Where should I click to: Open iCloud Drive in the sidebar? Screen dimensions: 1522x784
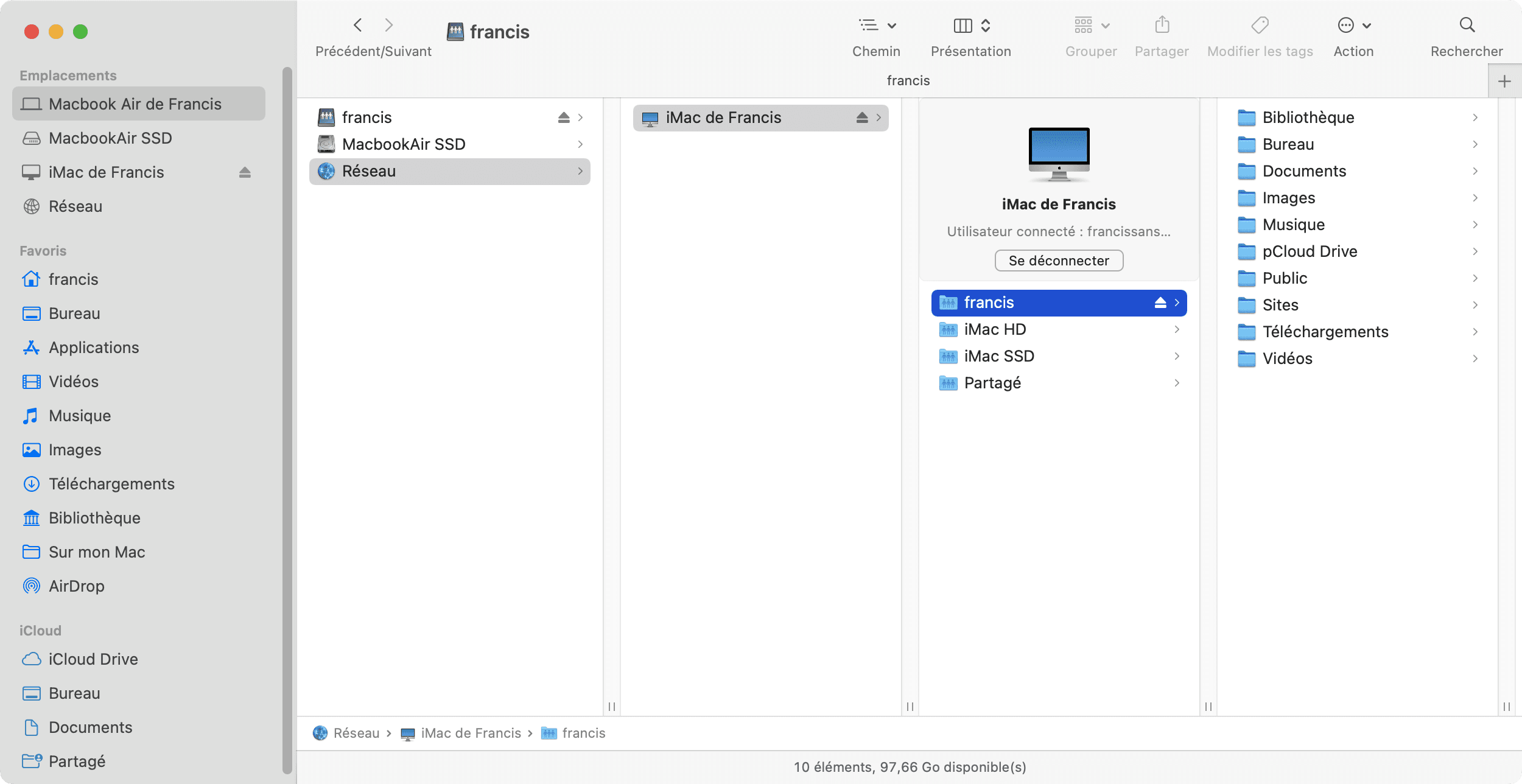pyautogui.click(x=139, y=659)
